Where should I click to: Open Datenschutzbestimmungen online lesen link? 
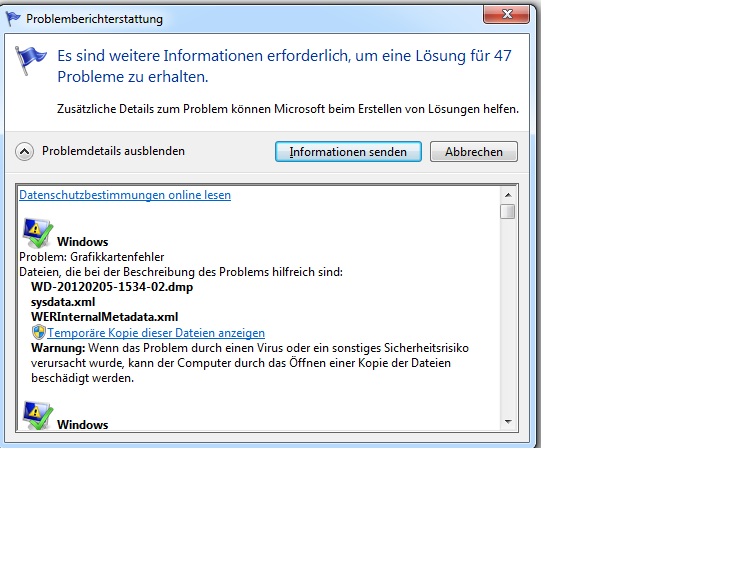(x=125, y=195)
